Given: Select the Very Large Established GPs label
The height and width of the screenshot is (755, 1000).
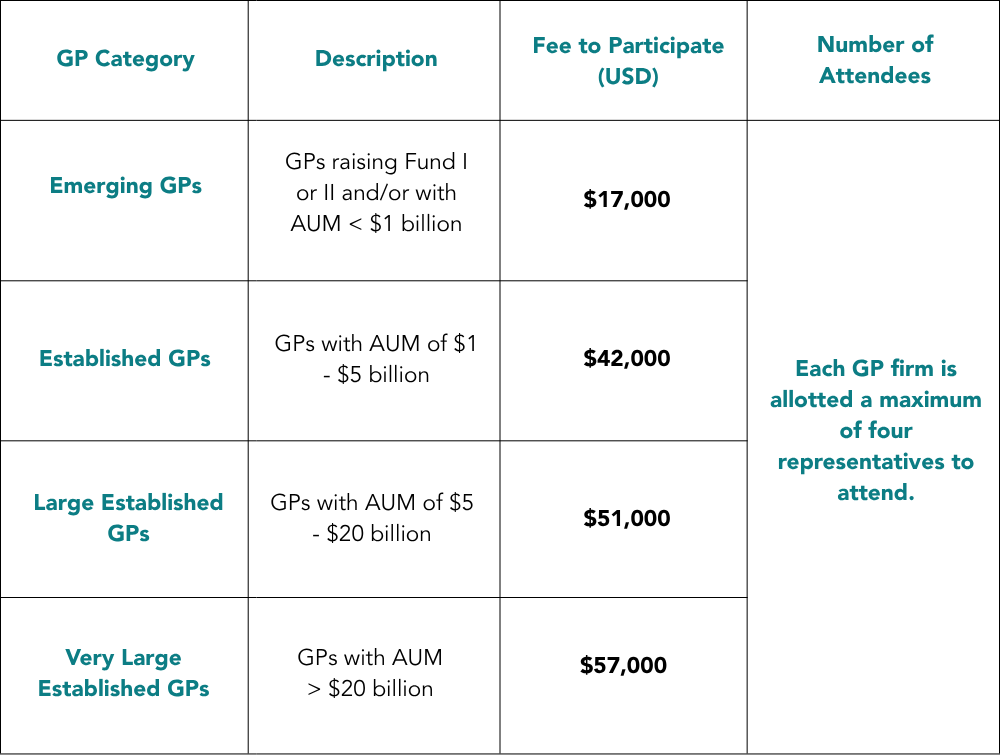Looking at the screenshot, I should (124, 673).
